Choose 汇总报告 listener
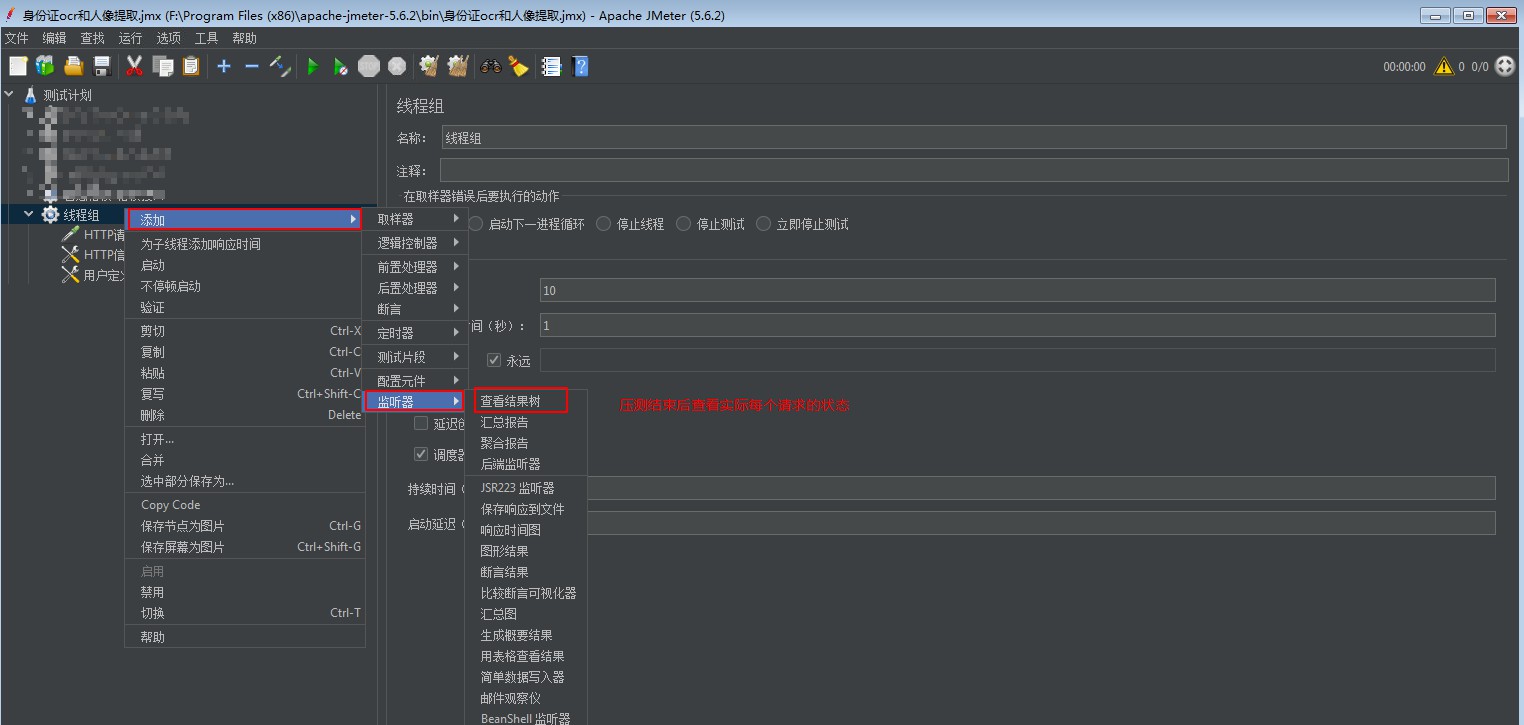The image size is (1524, 725). coord(526,422)
